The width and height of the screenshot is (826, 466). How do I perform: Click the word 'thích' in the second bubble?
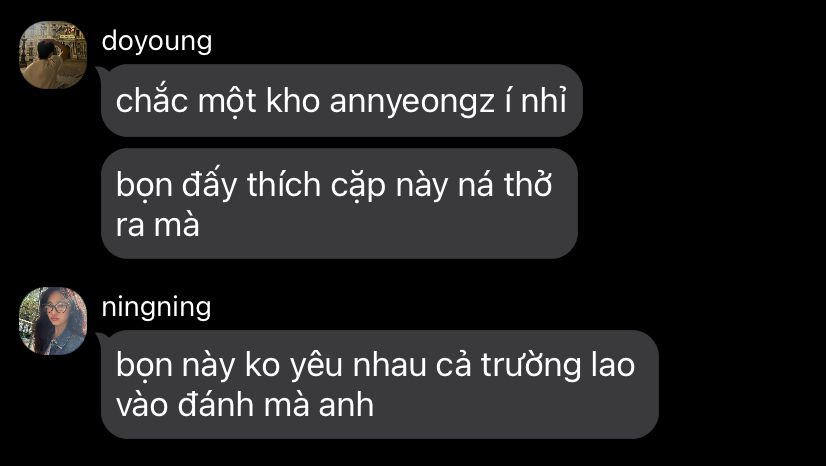284,186
